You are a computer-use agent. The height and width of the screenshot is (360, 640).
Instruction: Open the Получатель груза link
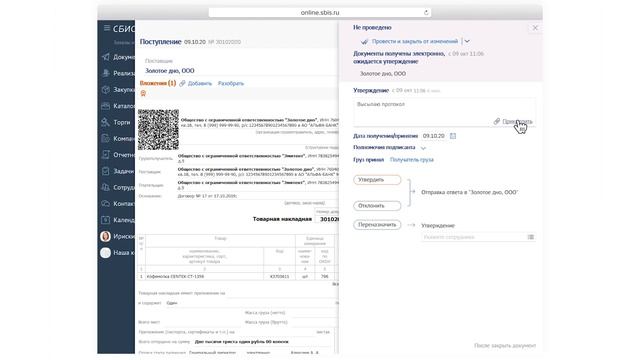click(412, 160)
